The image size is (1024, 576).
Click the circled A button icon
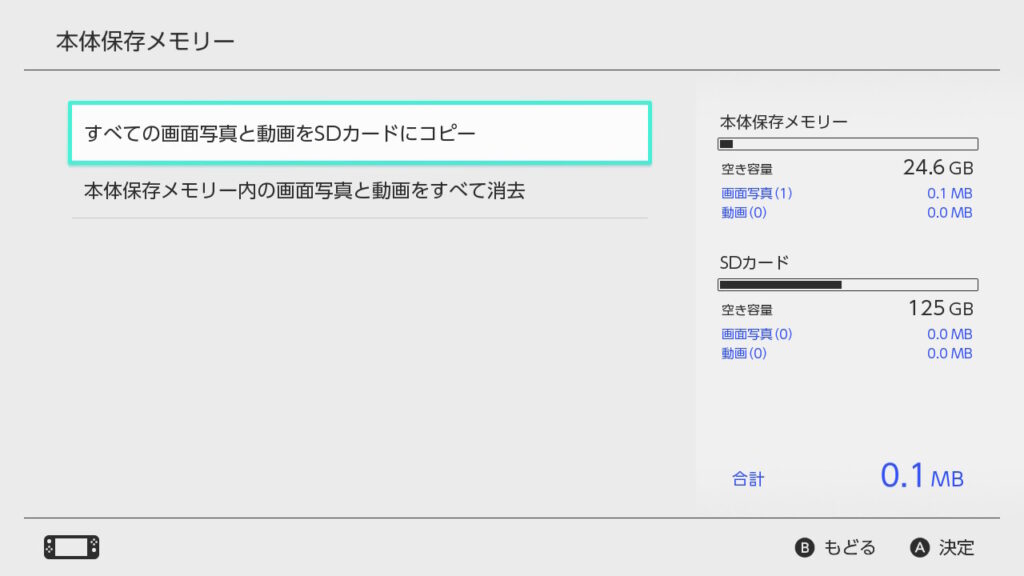pyautogui.click(x=920, y=547)
